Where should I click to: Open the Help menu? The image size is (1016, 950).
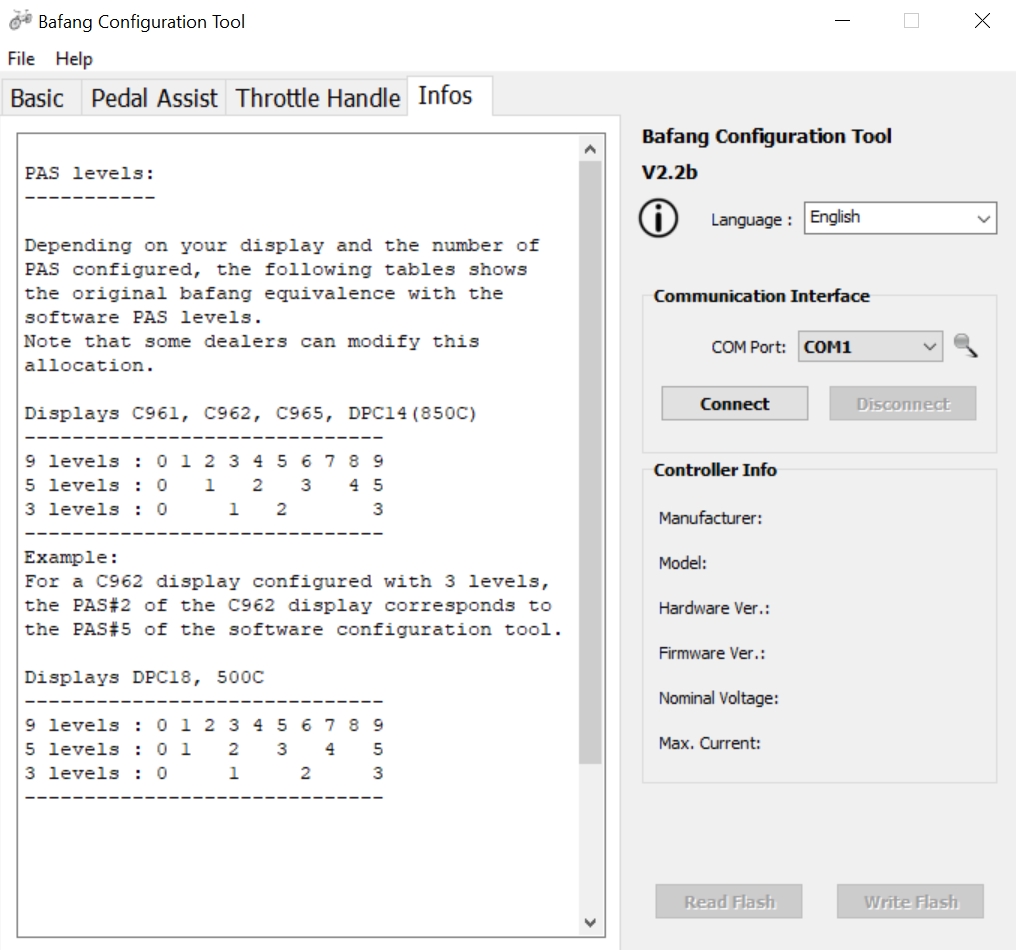74,59
